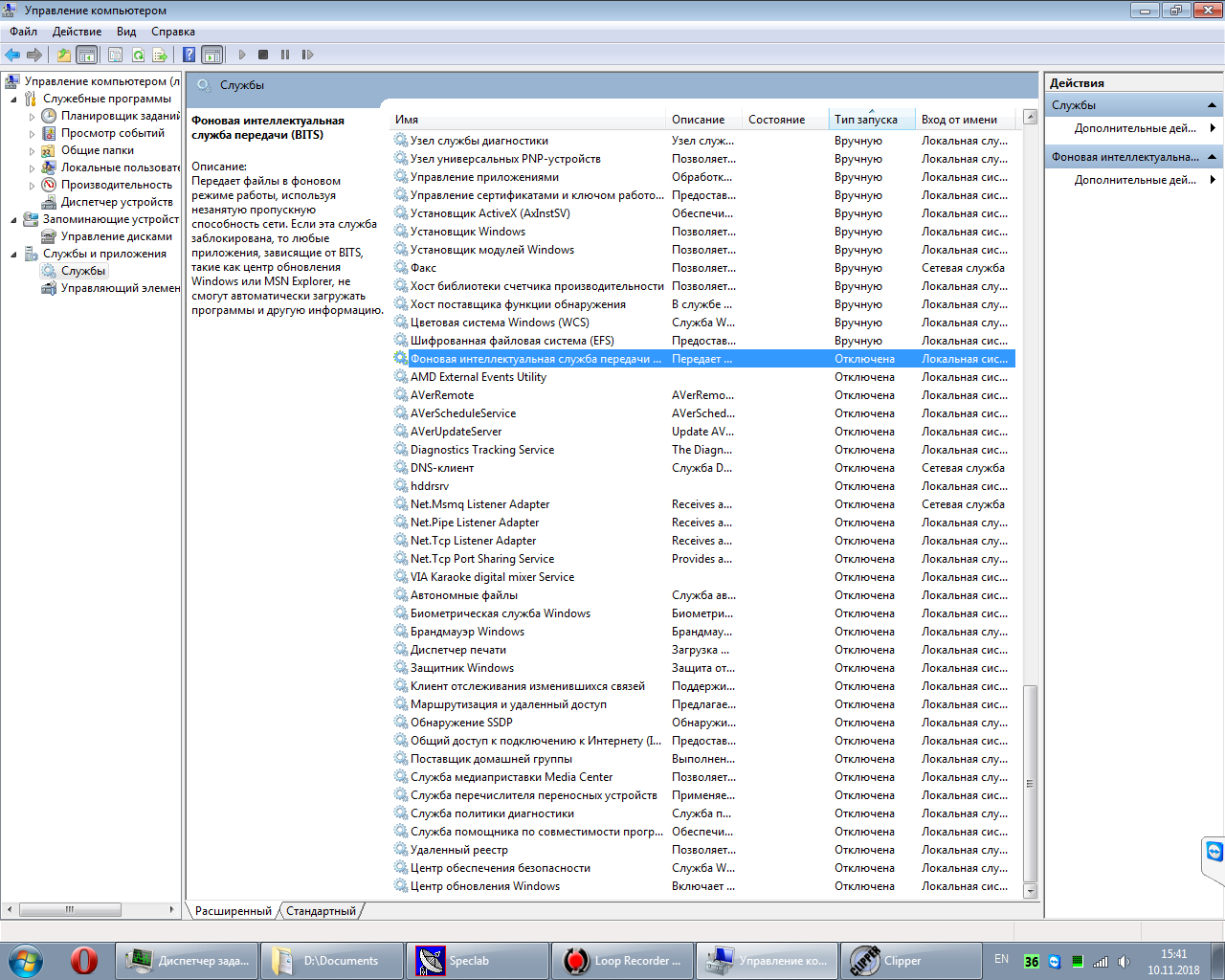Switch to the Стандартный tab
This screenshot has height=980, width=1225.
click(x=321, y=911)
